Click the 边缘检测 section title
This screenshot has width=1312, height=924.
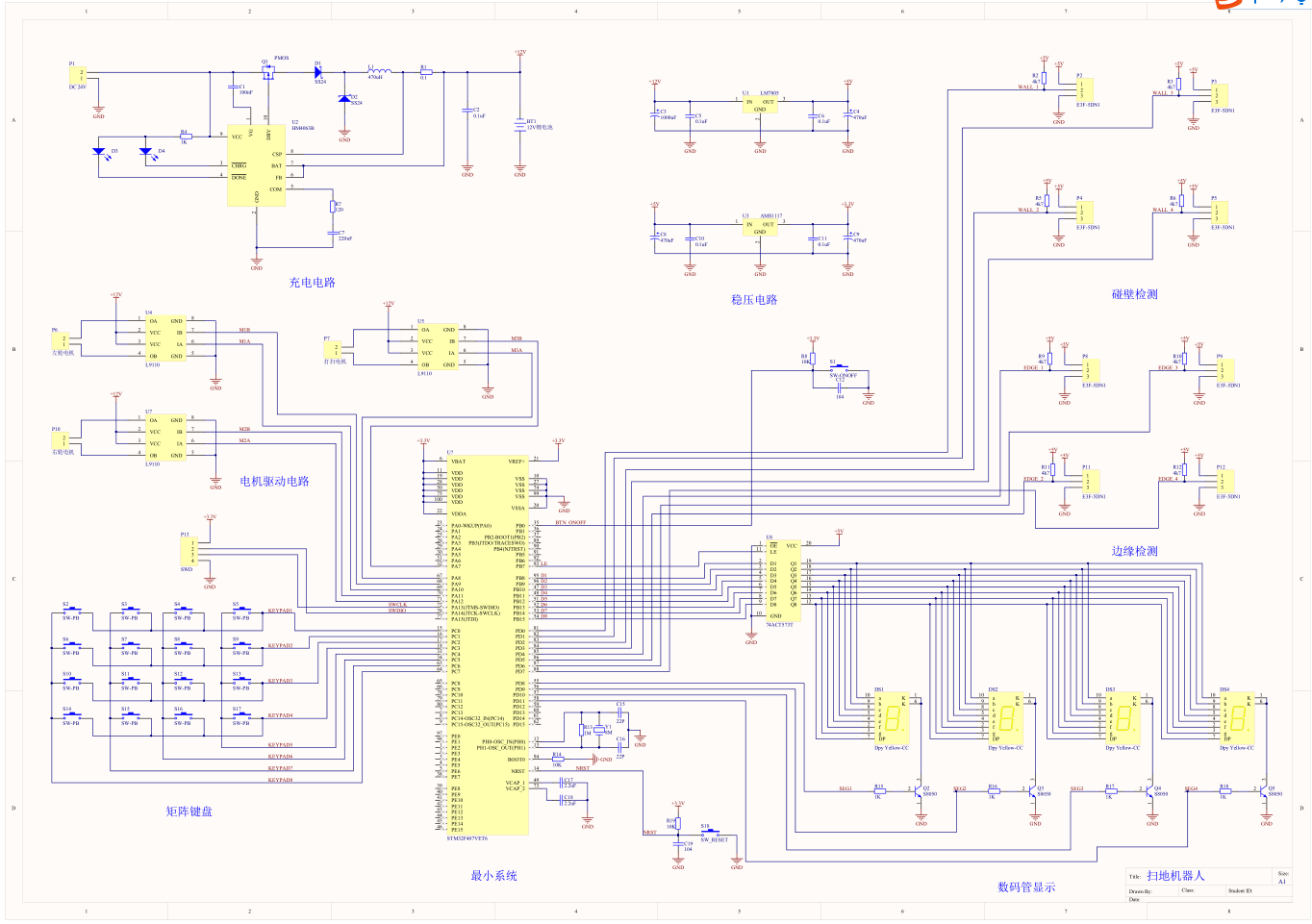point(1135,551)
